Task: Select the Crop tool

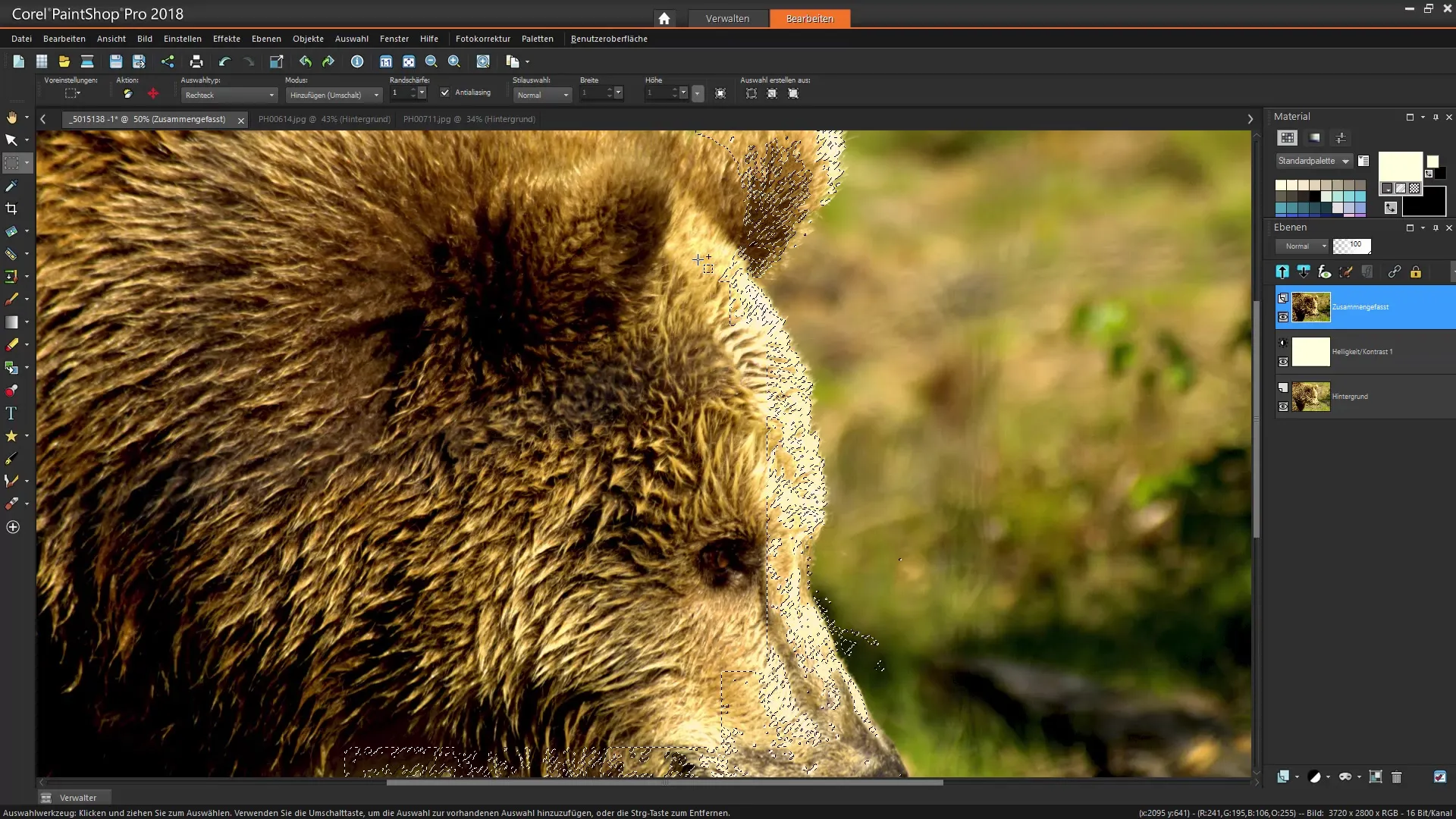Action: [x=11, y=209]
